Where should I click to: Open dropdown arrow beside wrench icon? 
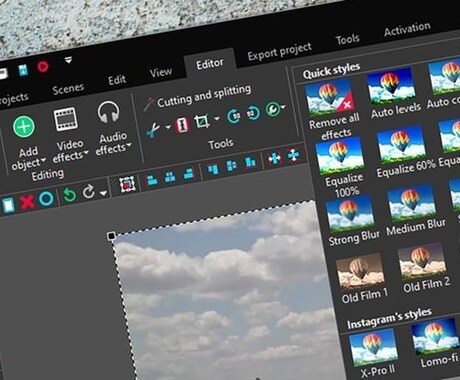[x=283, y=107]
